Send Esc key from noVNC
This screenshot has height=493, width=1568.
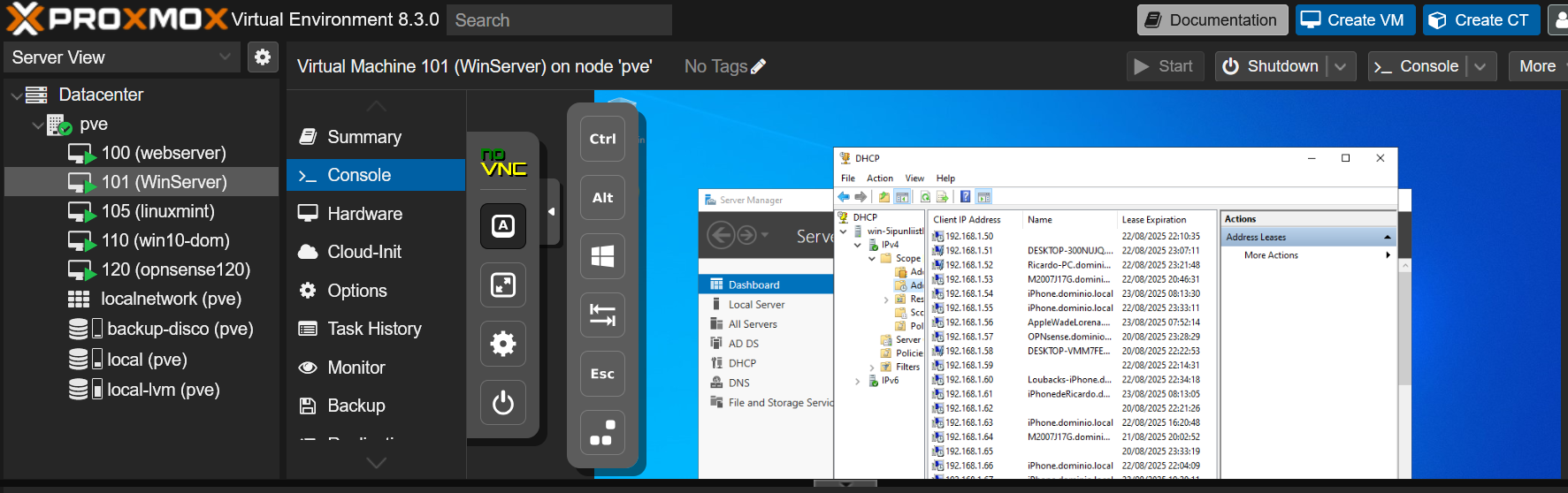(602, 374)
